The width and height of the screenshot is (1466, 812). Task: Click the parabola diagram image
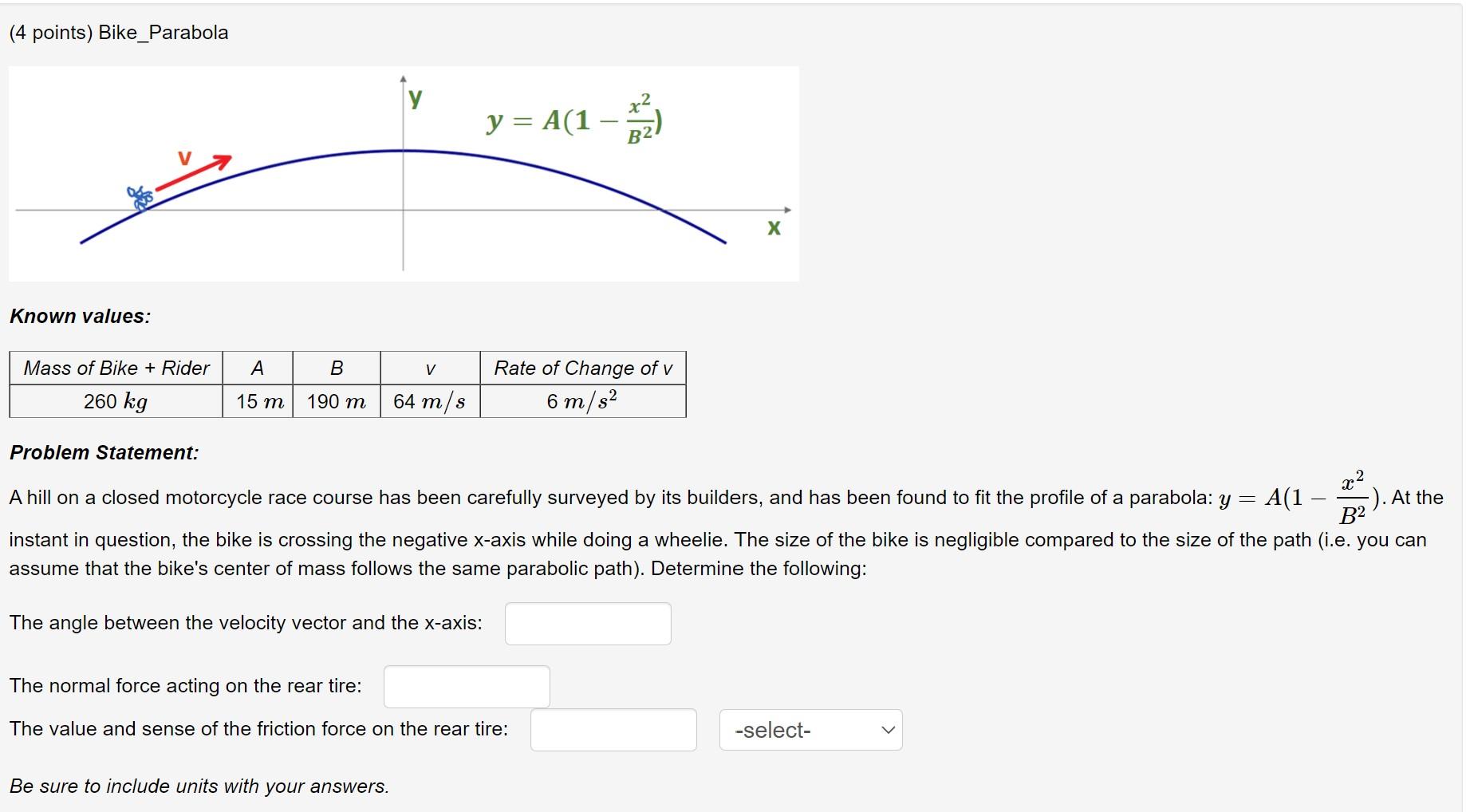[403, 174]
